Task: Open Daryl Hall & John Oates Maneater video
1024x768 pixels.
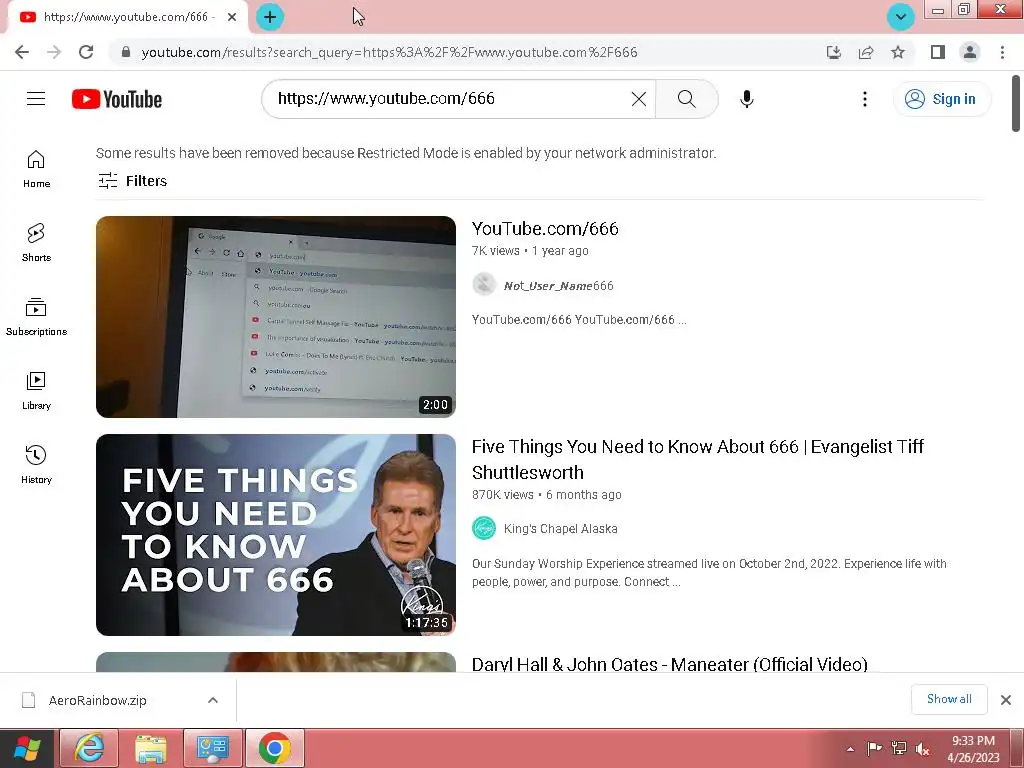Action: (669, 664)
